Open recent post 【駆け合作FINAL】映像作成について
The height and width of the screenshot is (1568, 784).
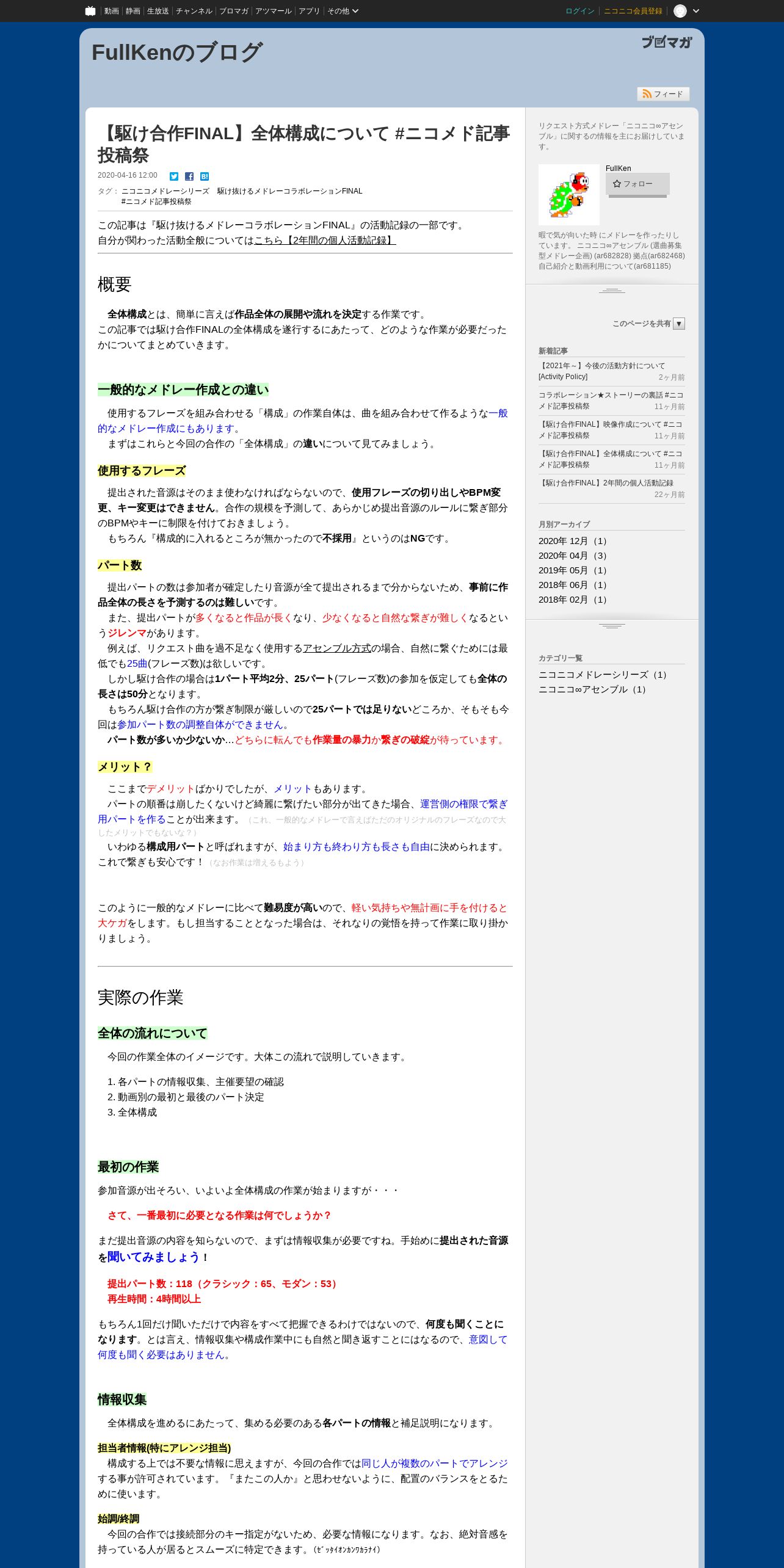tap(611, 430)
